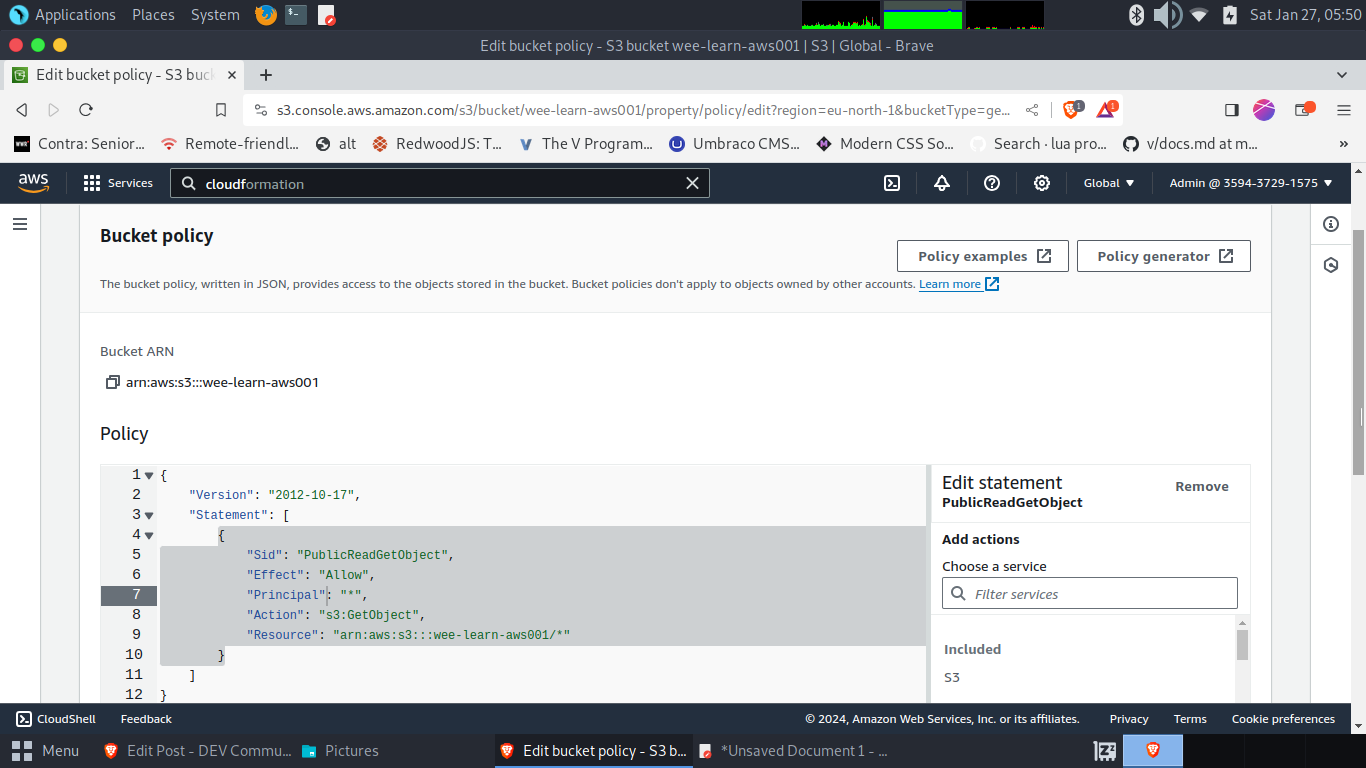Image resolution: width=1366 pixels, height=768 pixels.
Task: Open AWS CloudShell icon in top navigation
Action: pyautogui.click(x=892, y=183)
